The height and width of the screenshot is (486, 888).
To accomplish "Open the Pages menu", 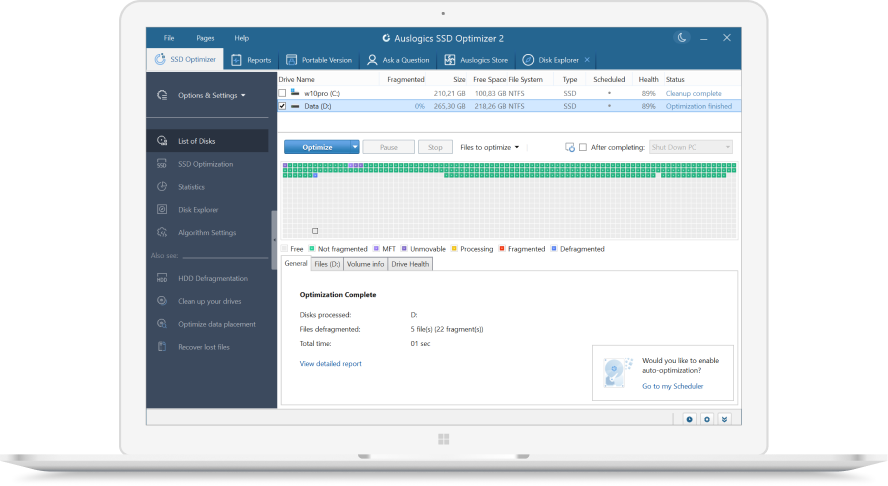I will click(x=205, y=38).
